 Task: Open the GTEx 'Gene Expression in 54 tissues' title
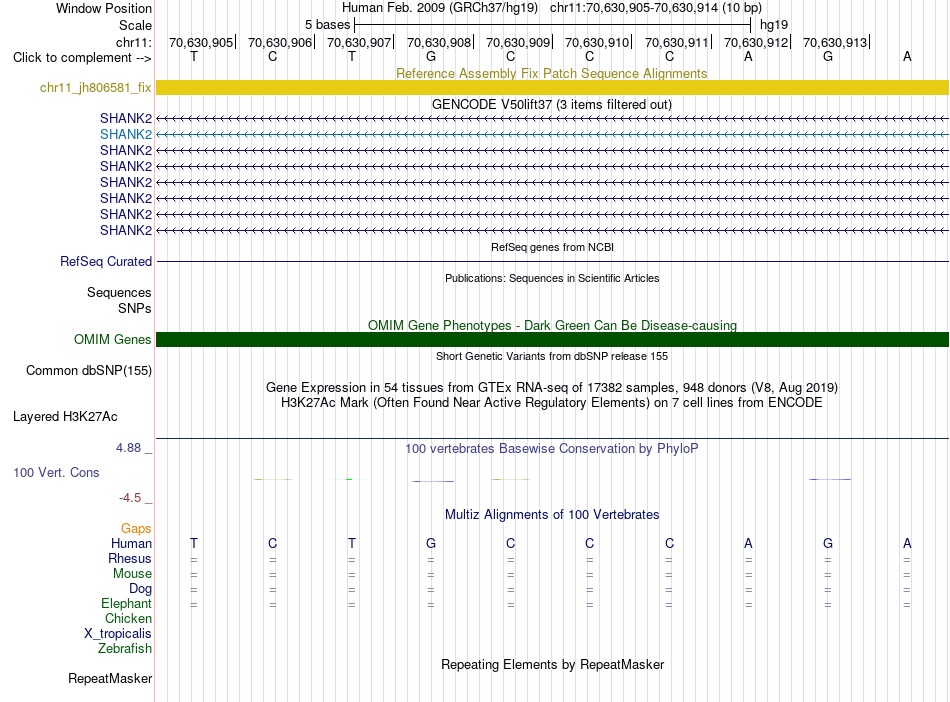click(x=552, y=388)
